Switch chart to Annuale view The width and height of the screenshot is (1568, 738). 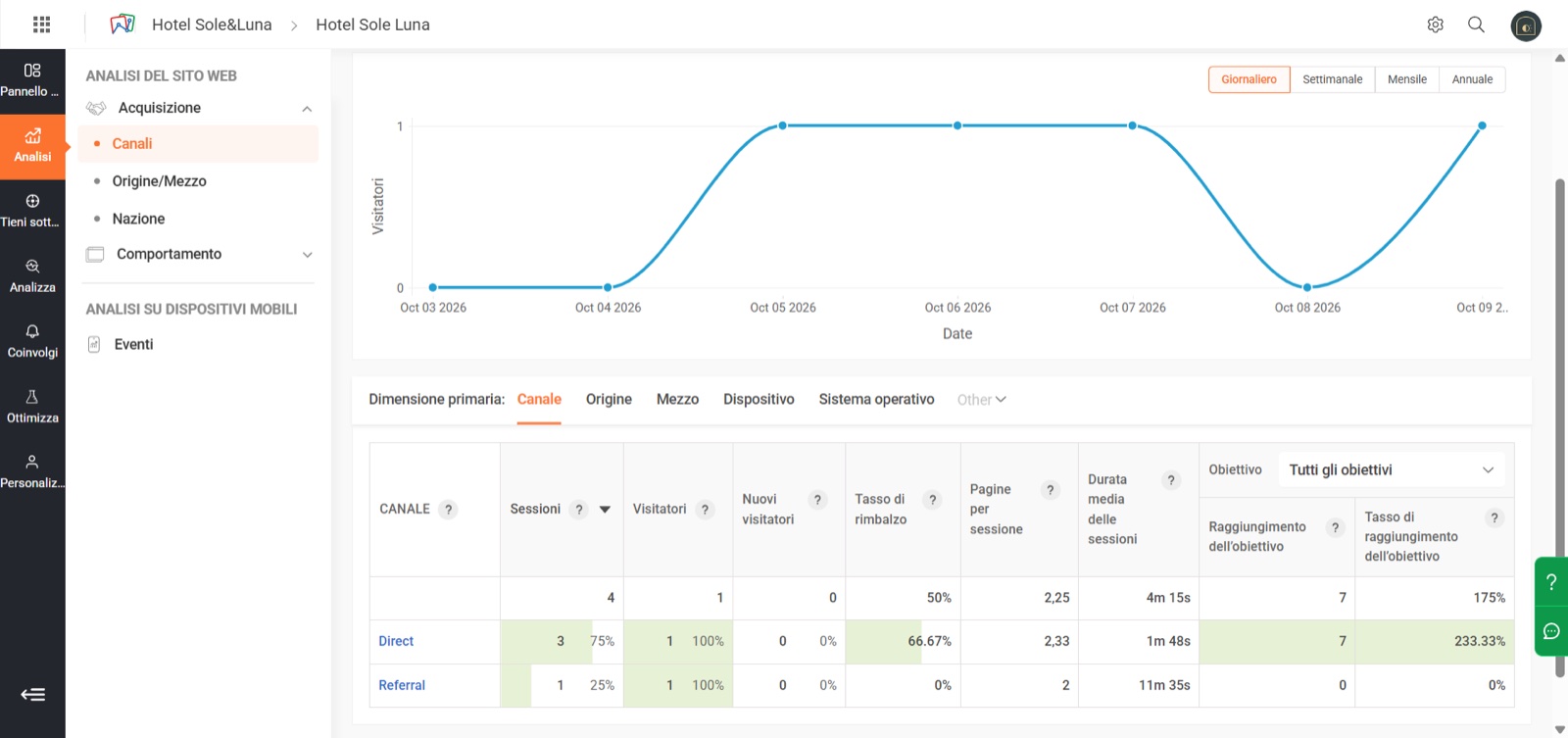1472,79
